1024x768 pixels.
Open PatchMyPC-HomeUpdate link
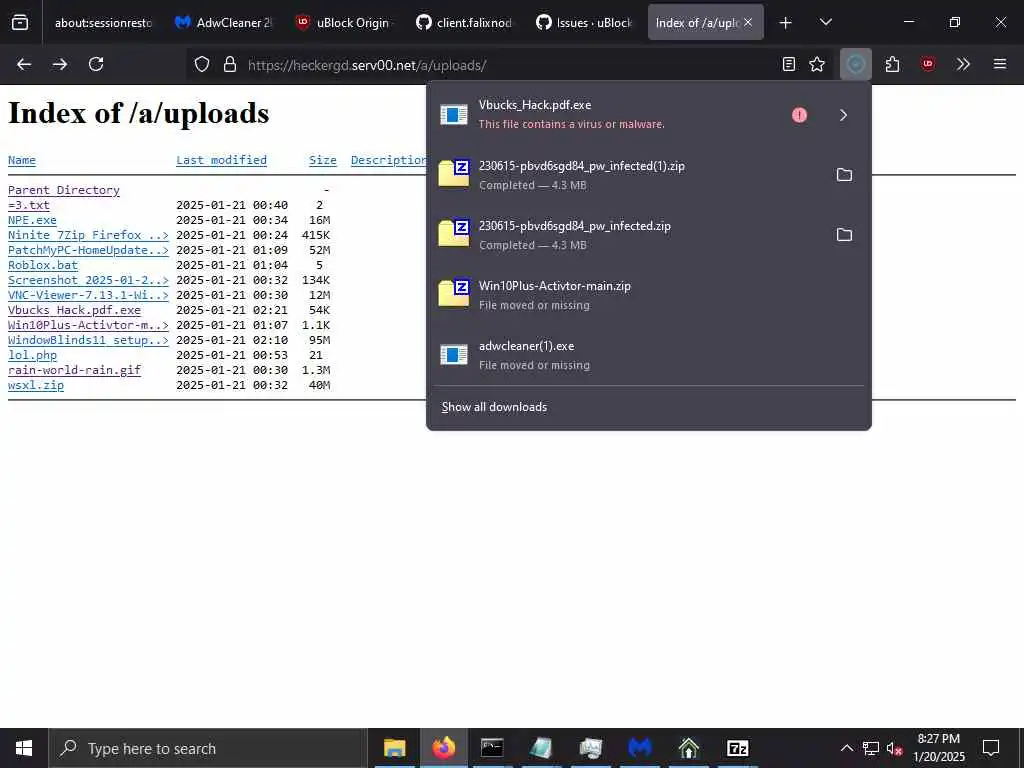coord(88,250)
